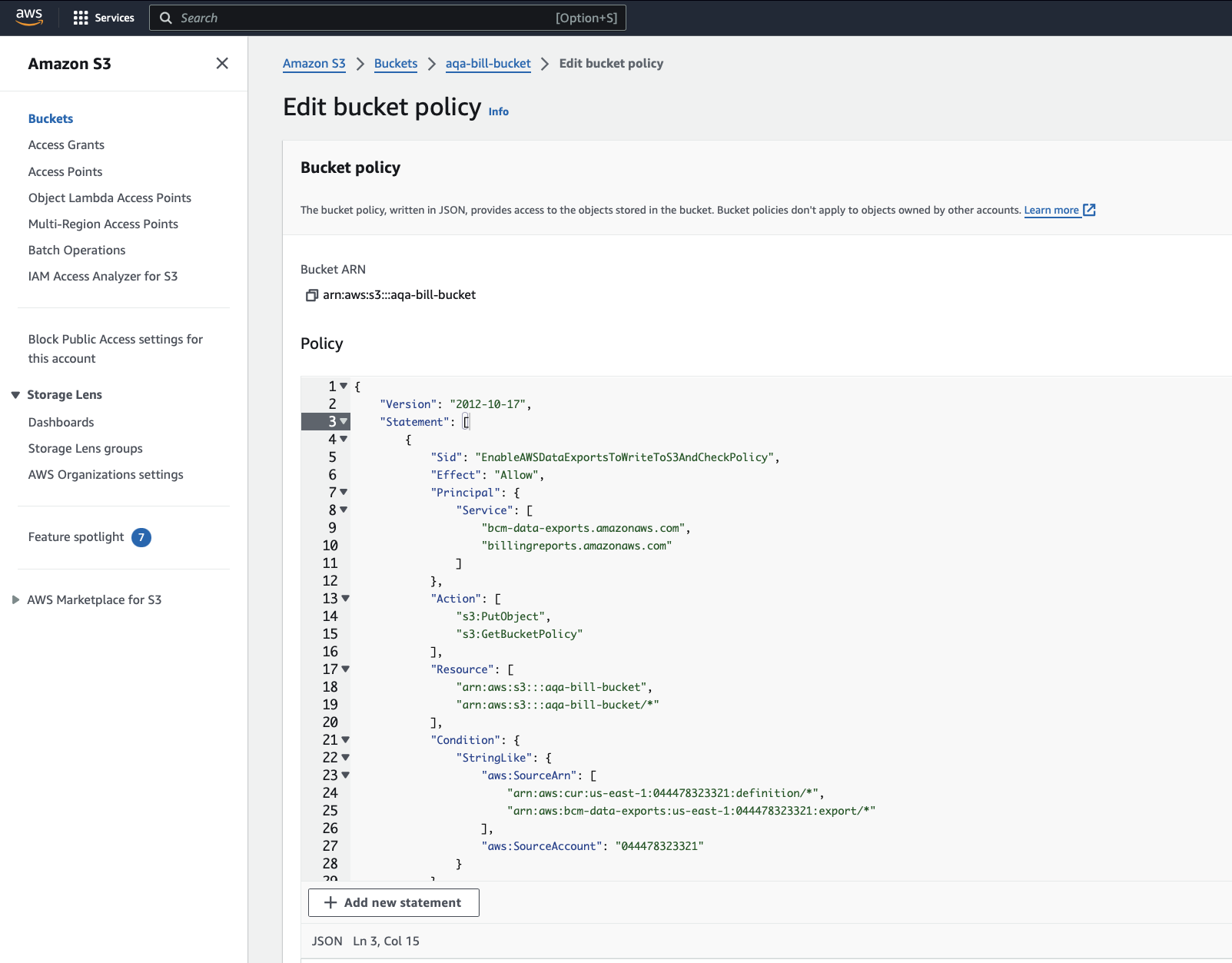1232x963 pixels.
Task: Fold the code block at line 1
Action: pos(344,386)
